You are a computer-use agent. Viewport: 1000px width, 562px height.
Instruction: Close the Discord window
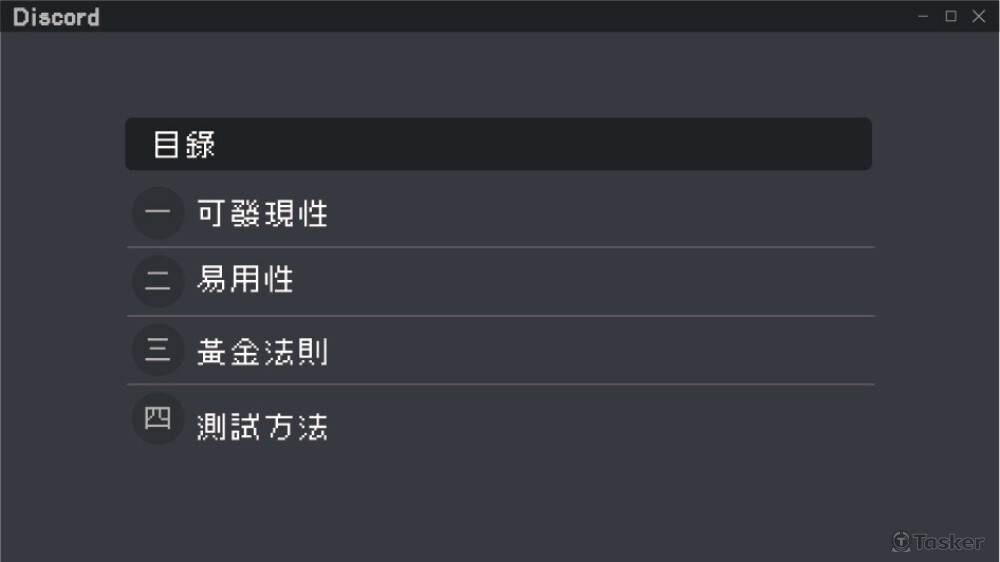pyautogui.click(x=979, y=16)
